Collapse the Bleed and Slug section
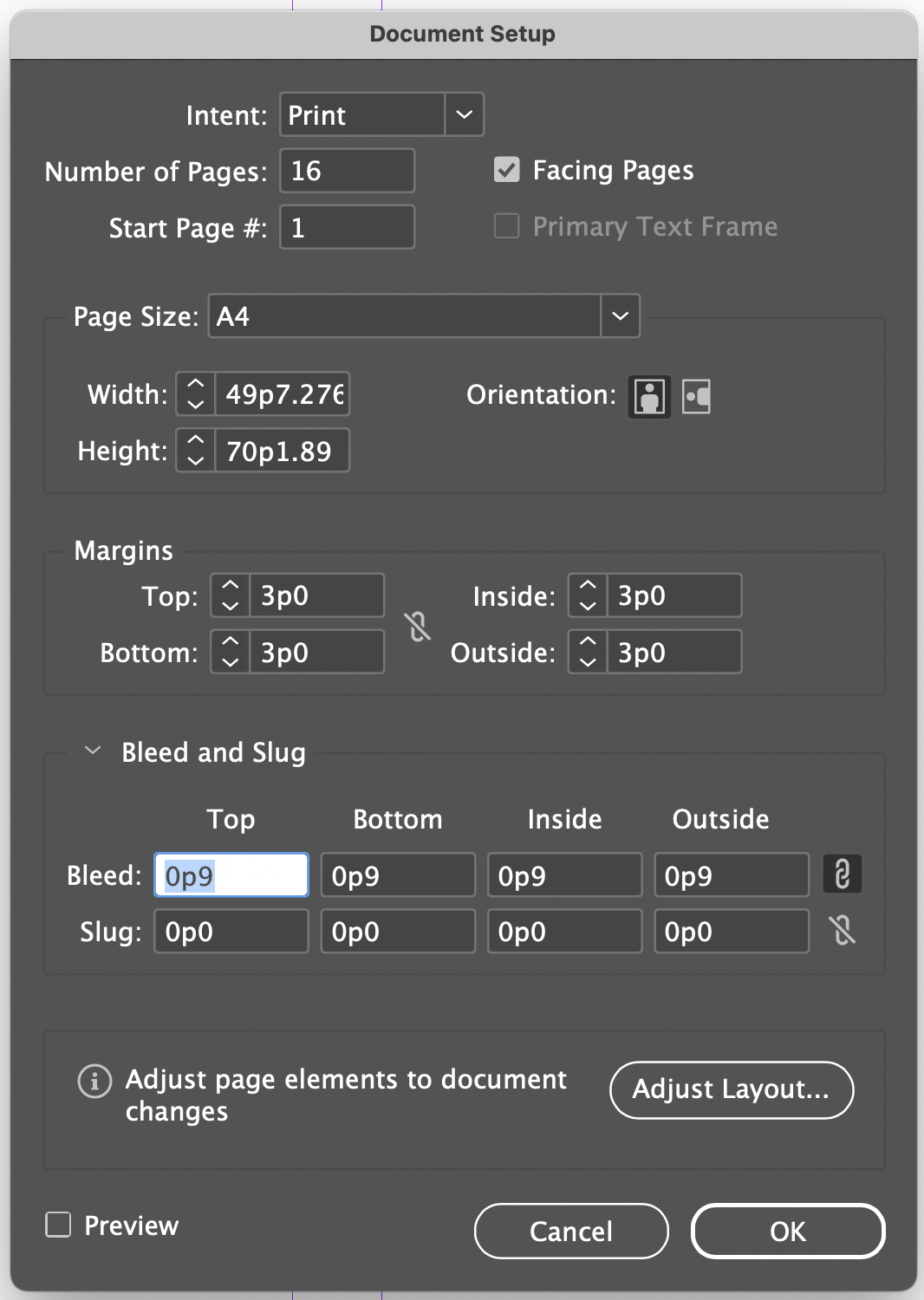The image size is (924, 1300). pos(93,751)
